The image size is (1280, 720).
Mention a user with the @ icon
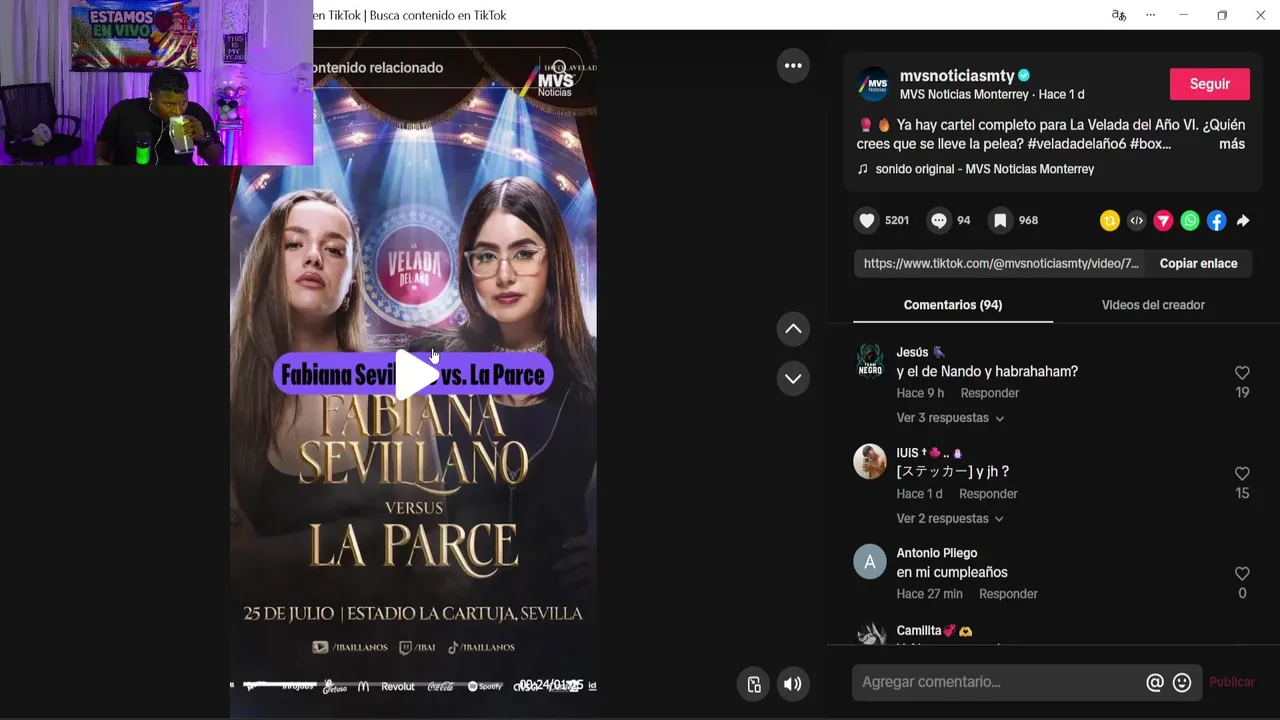tap(1155, 682)
